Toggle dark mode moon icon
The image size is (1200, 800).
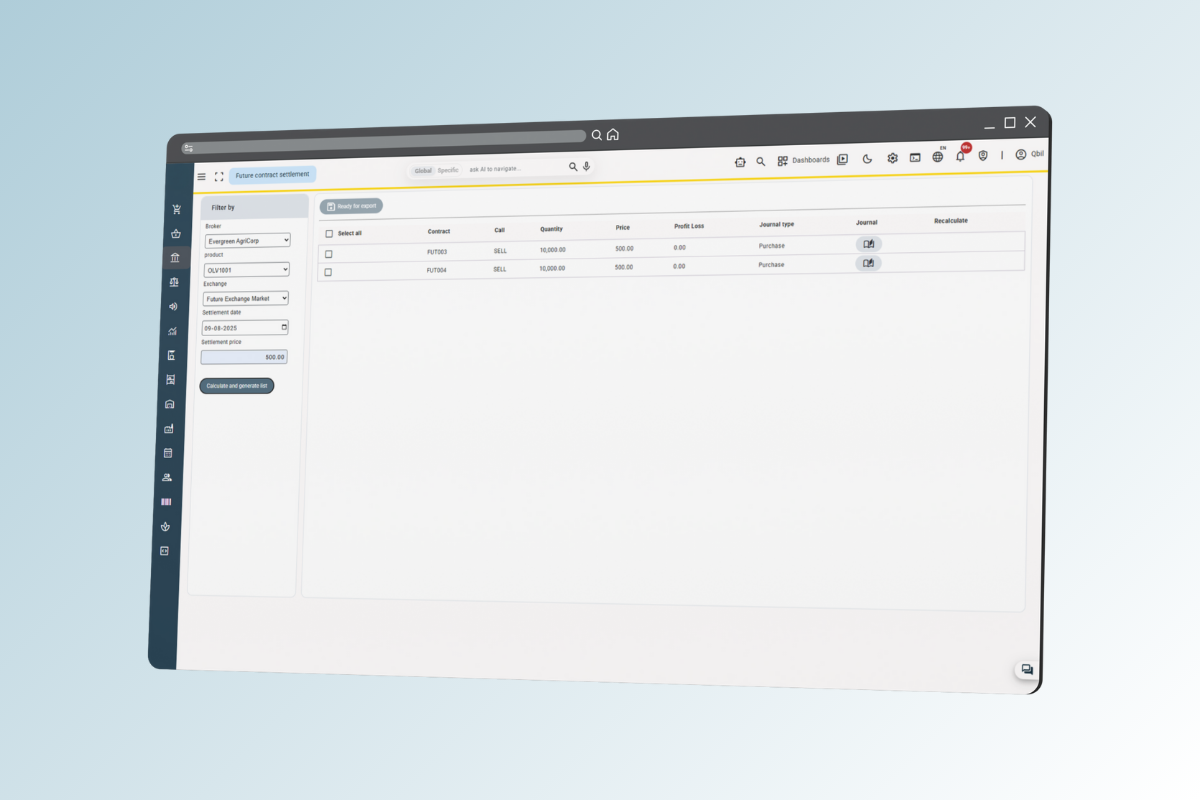(x=867, y=159)
